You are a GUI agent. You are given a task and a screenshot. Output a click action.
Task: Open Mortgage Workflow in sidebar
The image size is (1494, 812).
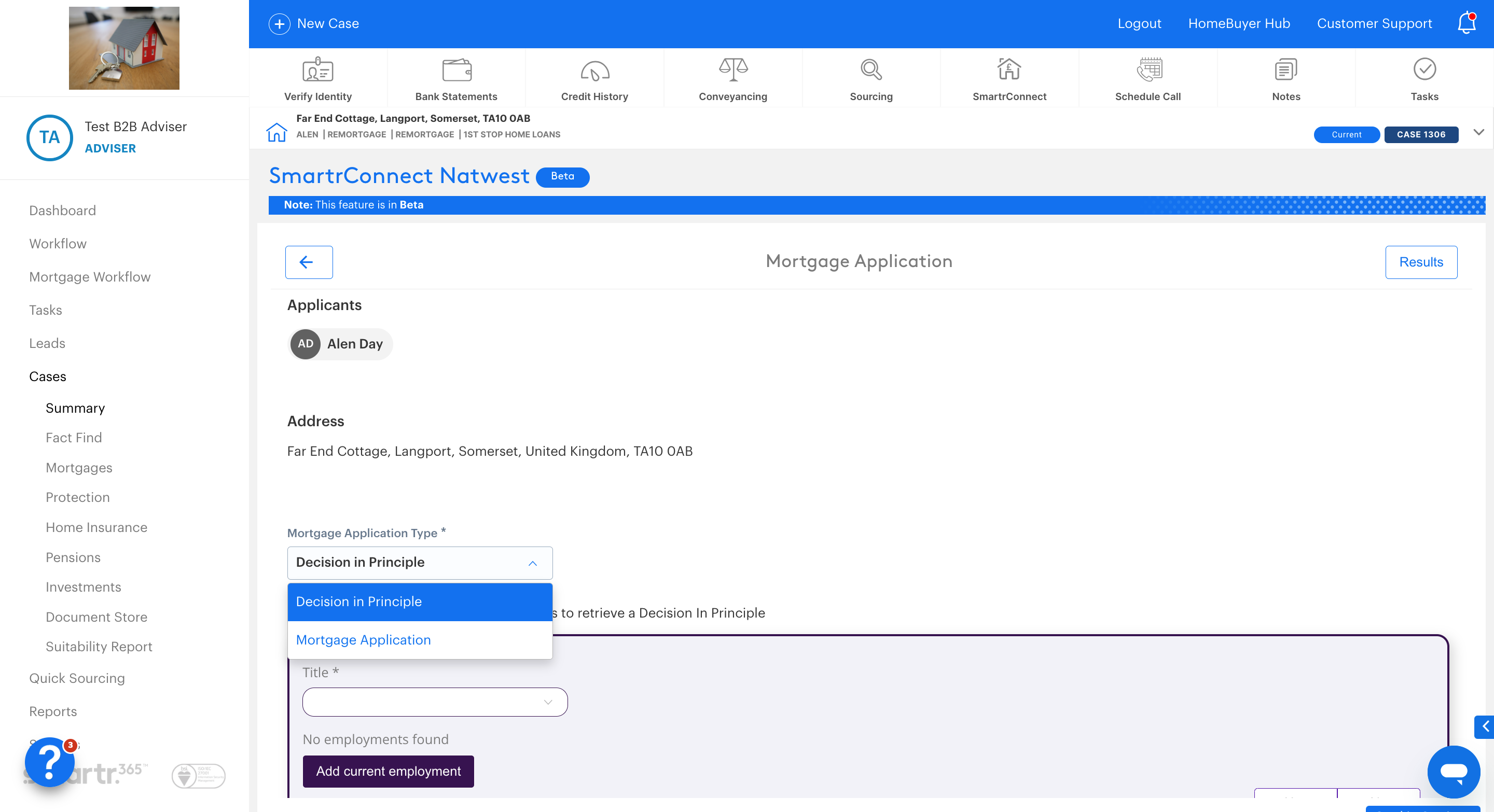click(x=90, y=277)
